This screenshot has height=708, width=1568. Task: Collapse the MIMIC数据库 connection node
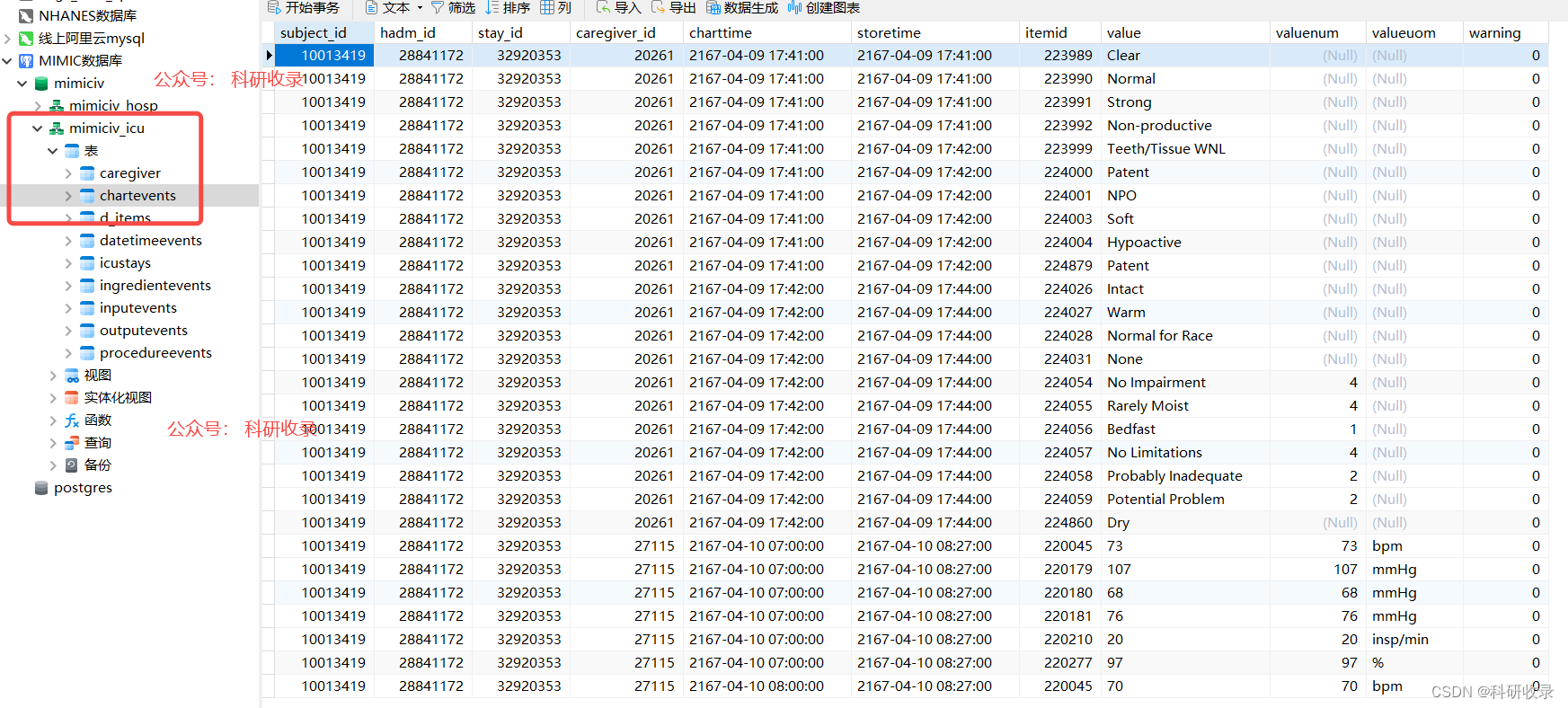pos(8,60)
